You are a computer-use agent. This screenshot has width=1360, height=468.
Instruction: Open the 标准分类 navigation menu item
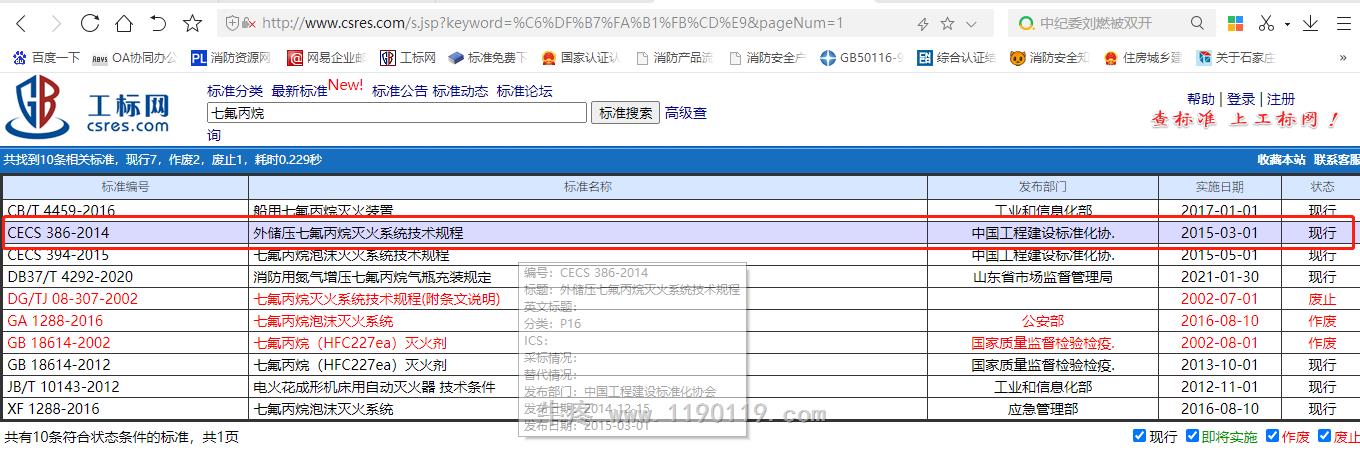(x=235, y=91)
